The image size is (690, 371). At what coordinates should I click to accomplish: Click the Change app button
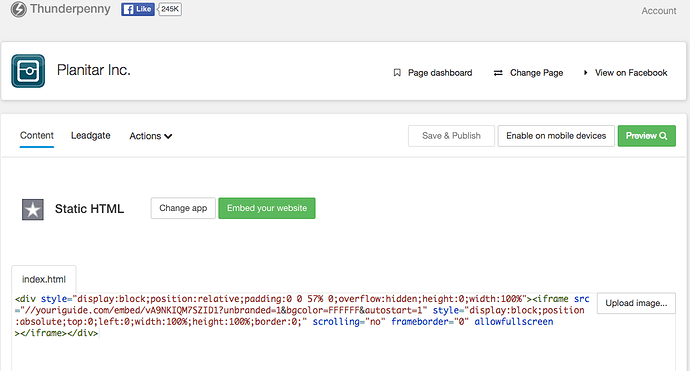[183, 208]
